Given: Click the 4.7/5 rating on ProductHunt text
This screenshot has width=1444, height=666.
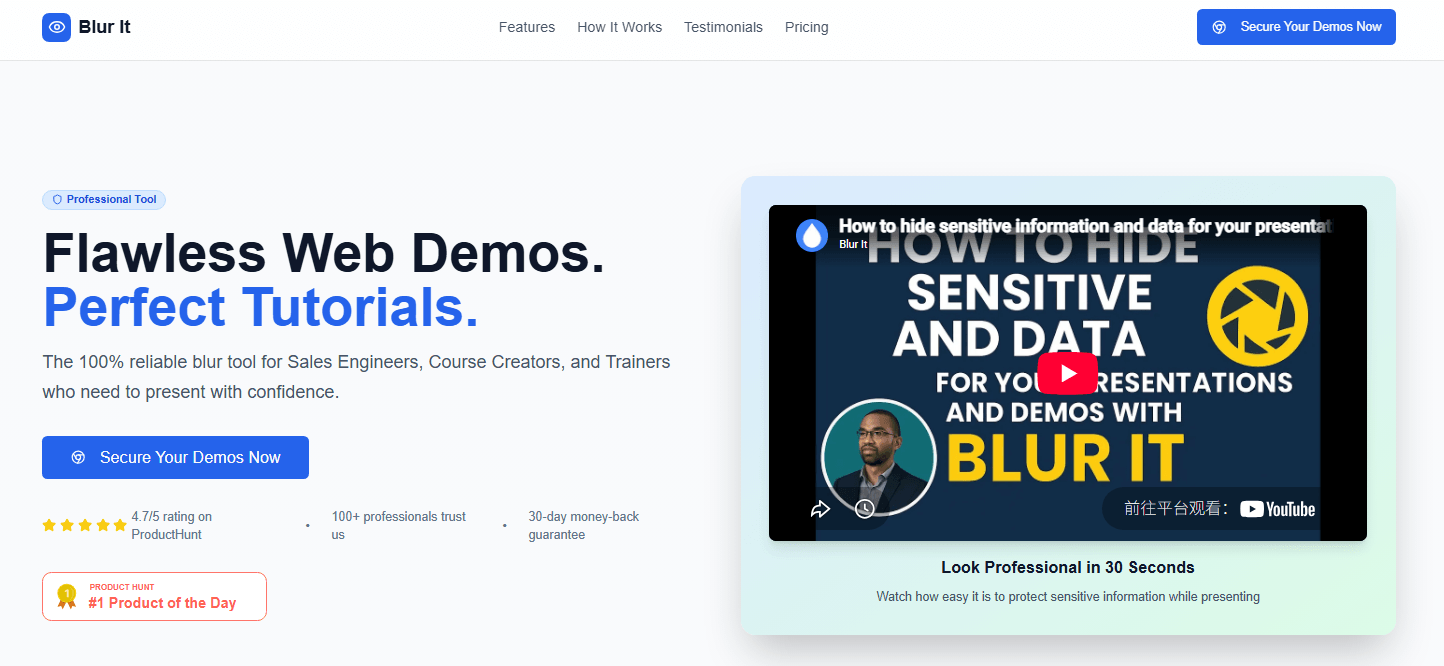Looking at the screenshot, I should pyautogui.click(x=172, y=526).
